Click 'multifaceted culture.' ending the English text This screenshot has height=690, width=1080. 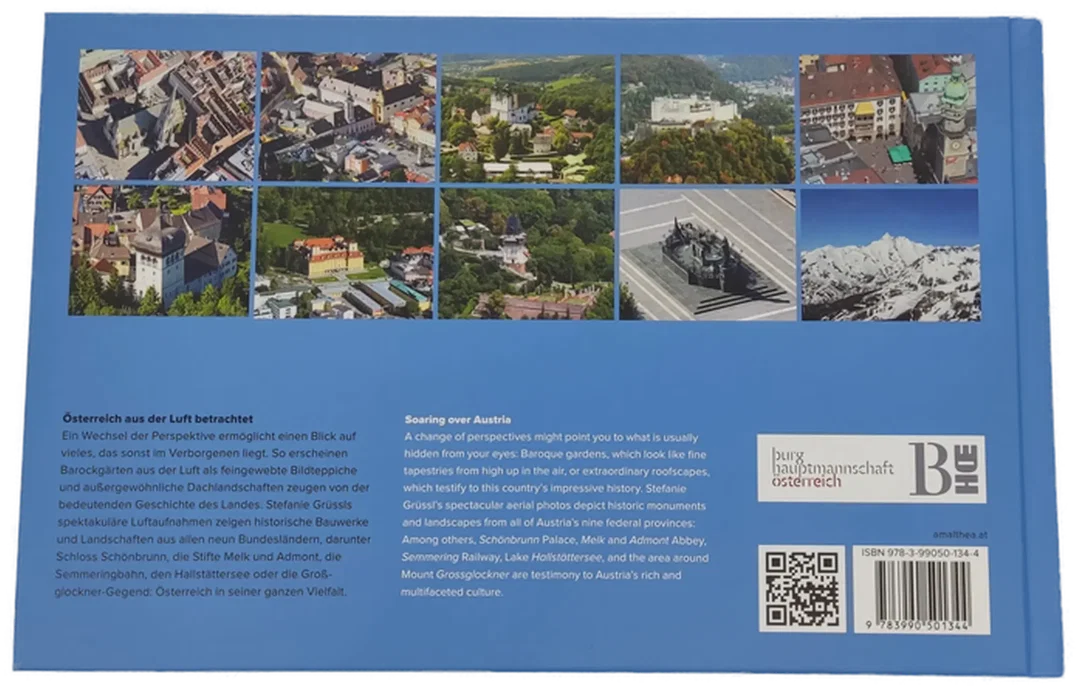coord(452,592)
